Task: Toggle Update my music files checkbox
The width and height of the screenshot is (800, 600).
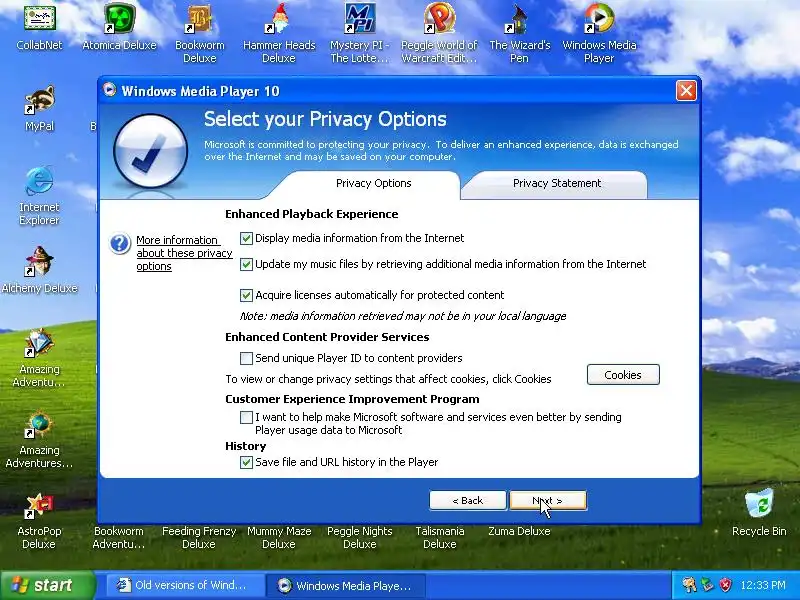Action: tap(246, 264)
